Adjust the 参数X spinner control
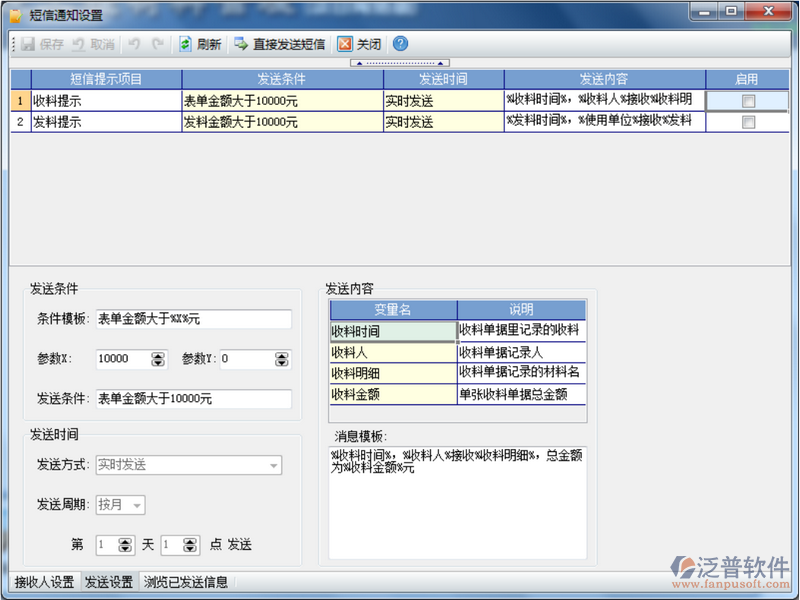 click(157, 359)
